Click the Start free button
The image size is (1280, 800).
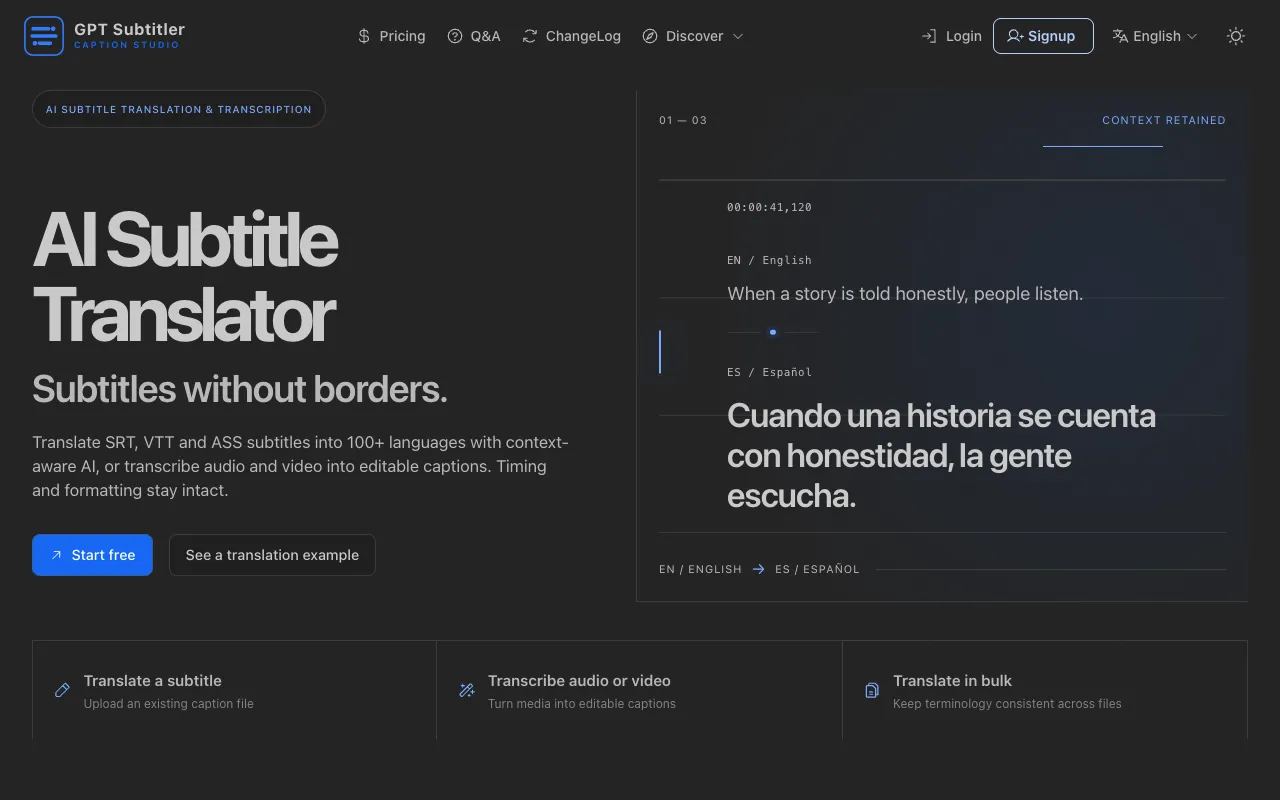(x=92, y=555)
